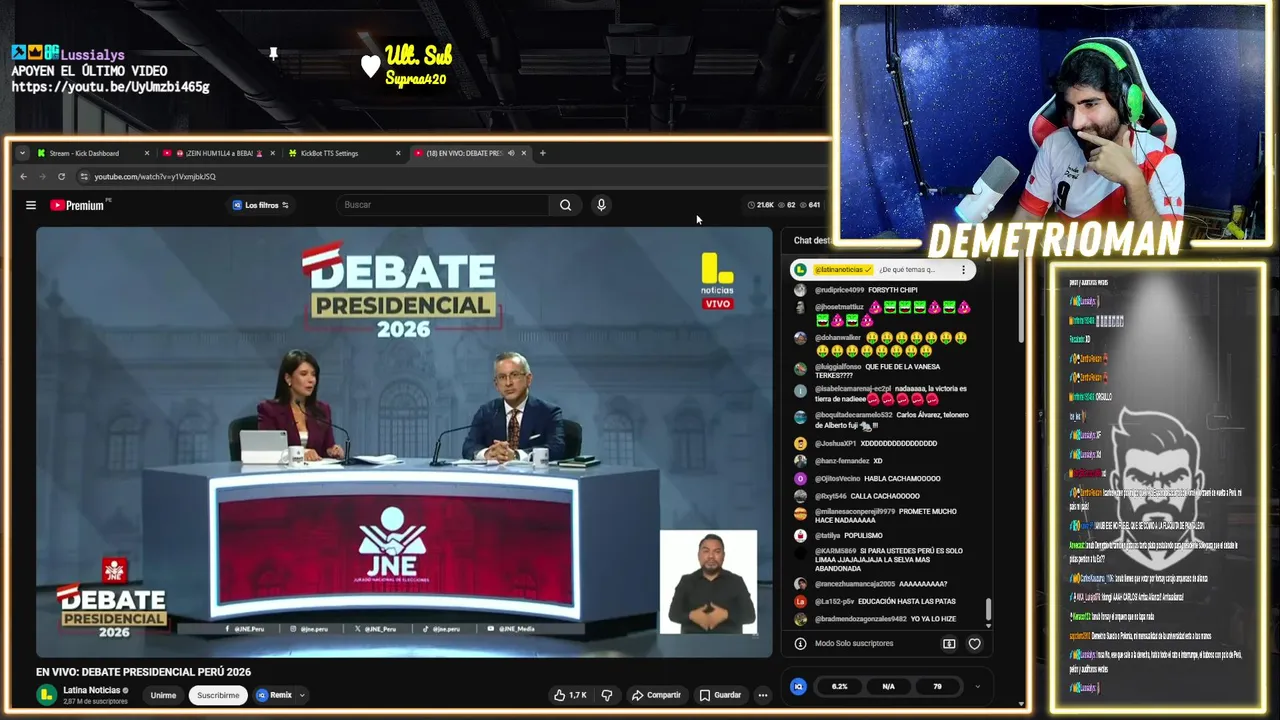
Task: Open the tab search dropdown arrow
Action: pos(22,153)
